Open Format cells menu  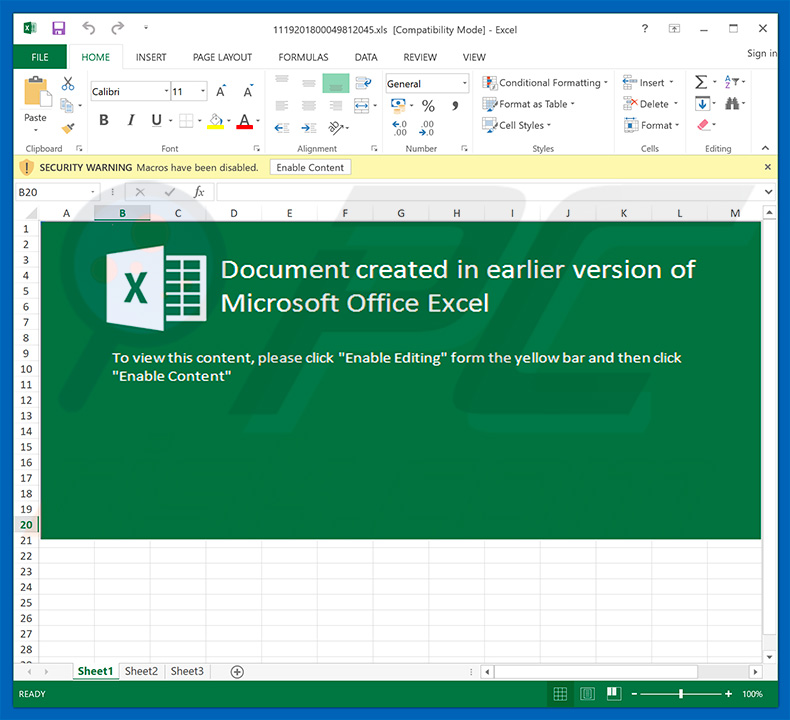pyautogui.click(x=651, y=125)
